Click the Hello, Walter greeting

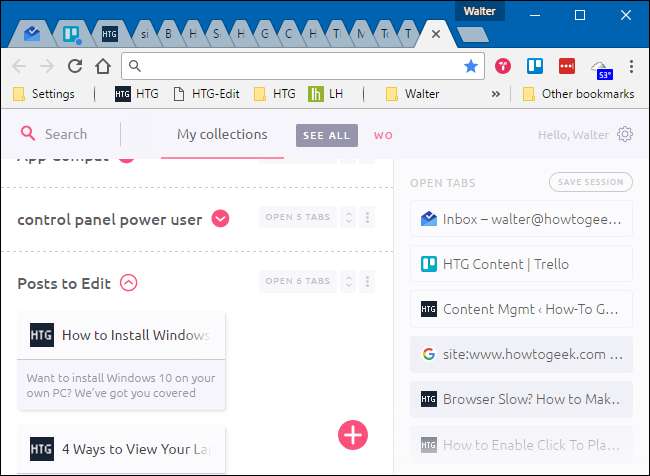click(x=573, y=135)
